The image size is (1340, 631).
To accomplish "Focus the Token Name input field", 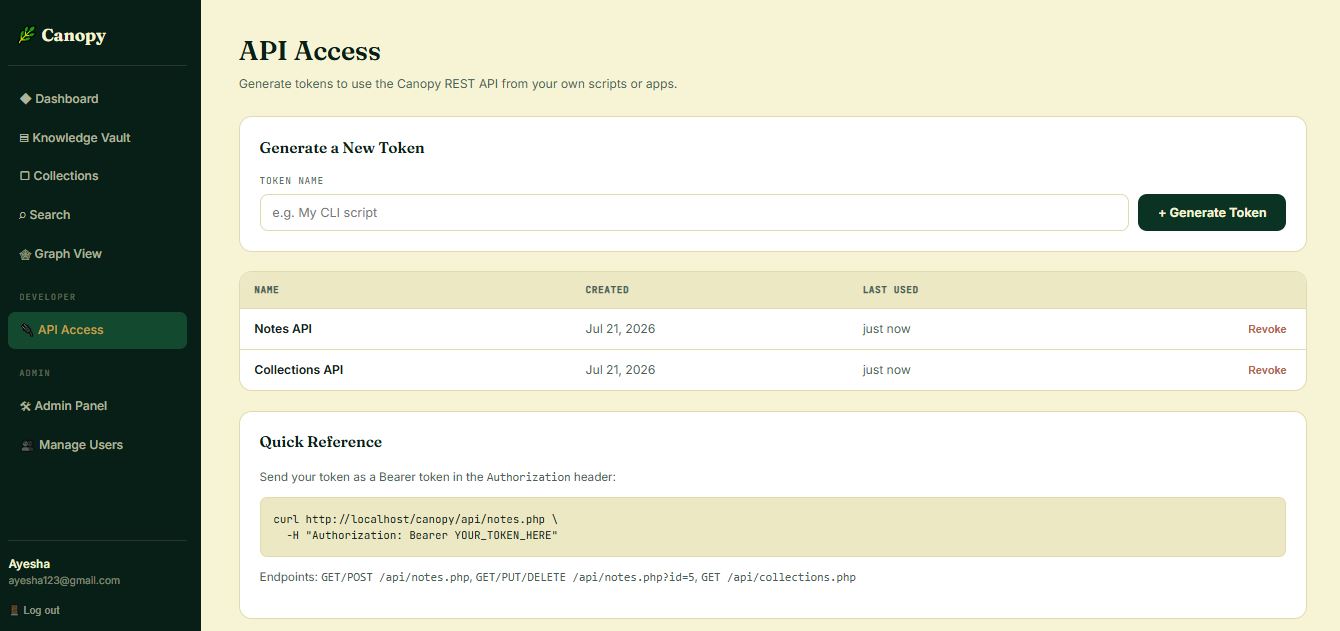I will point(694,212).
